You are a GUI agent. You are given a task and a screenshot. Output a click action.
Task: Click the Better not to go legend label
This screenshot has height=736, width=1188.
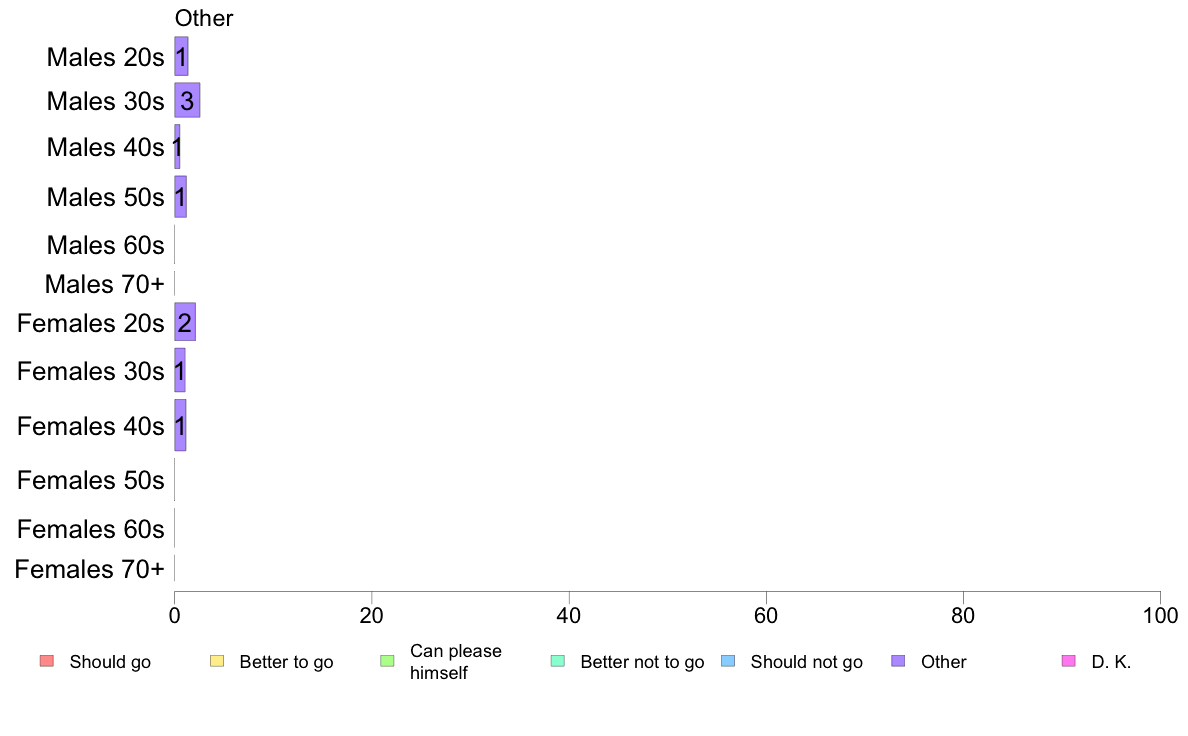pos(642,662)
